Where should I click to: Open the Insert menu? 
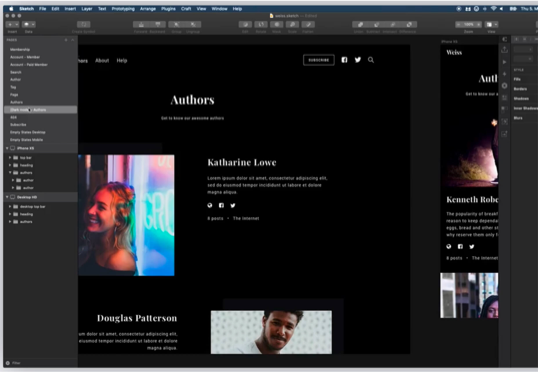(x=70, y=9)
